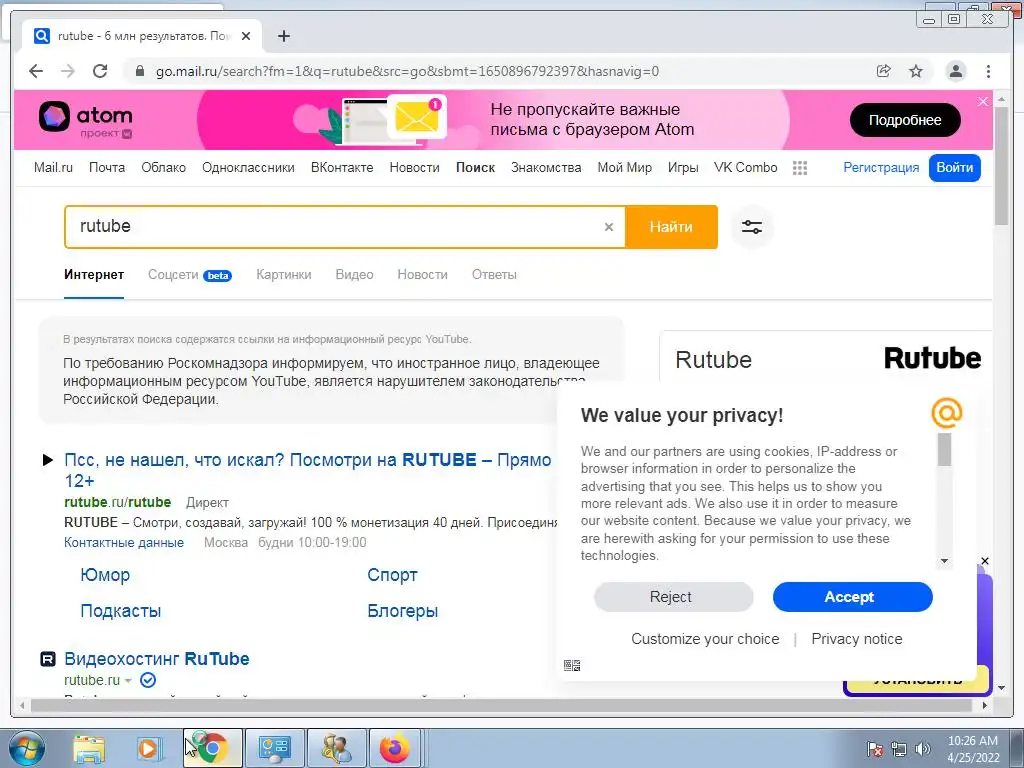Open Windows Explorer from the taskbar
1024x768 pixels.
pyautogui.click(x=89, y=748)
